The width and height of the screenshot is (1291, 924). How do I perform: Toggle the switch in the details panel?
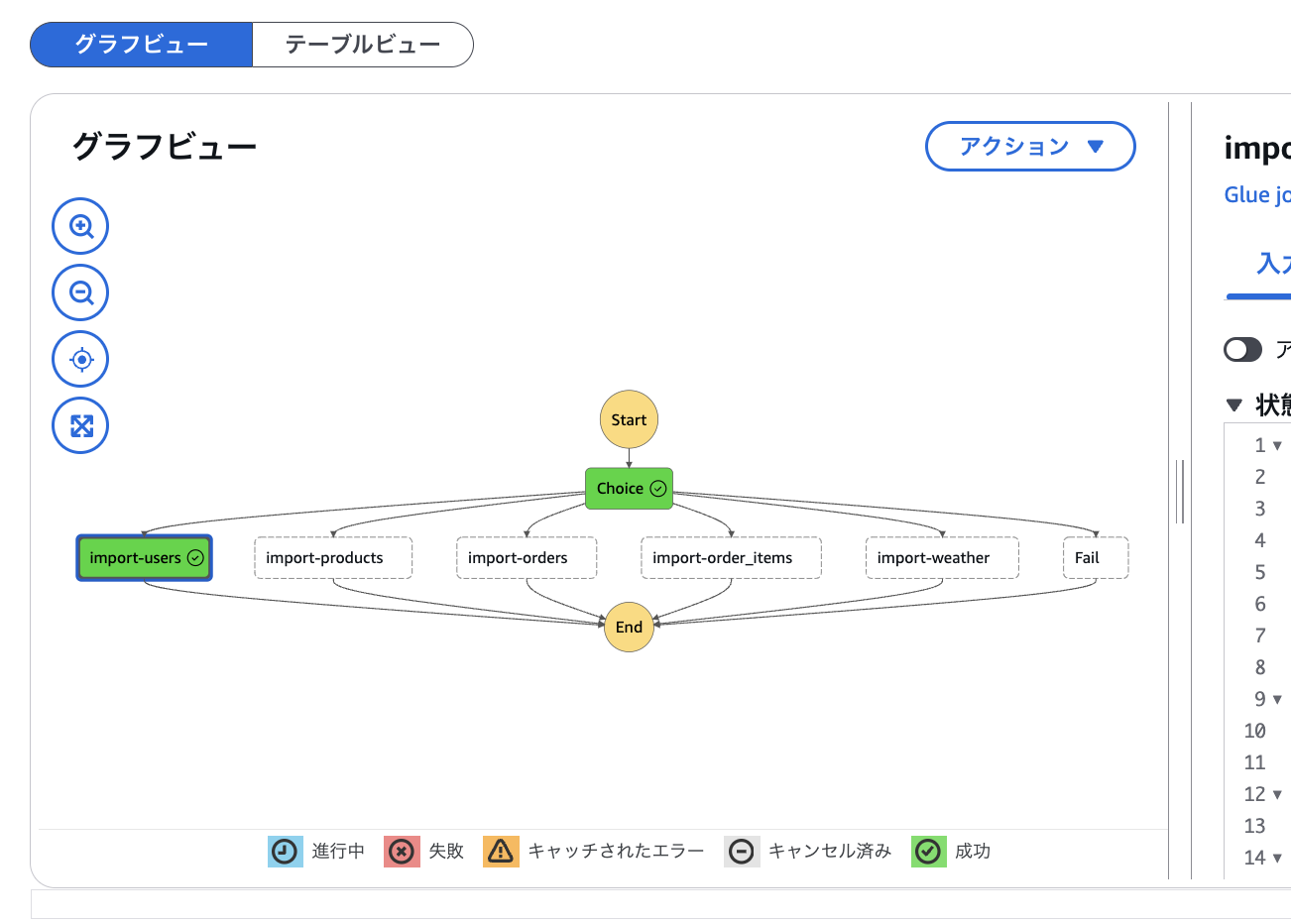[1242, 349]
